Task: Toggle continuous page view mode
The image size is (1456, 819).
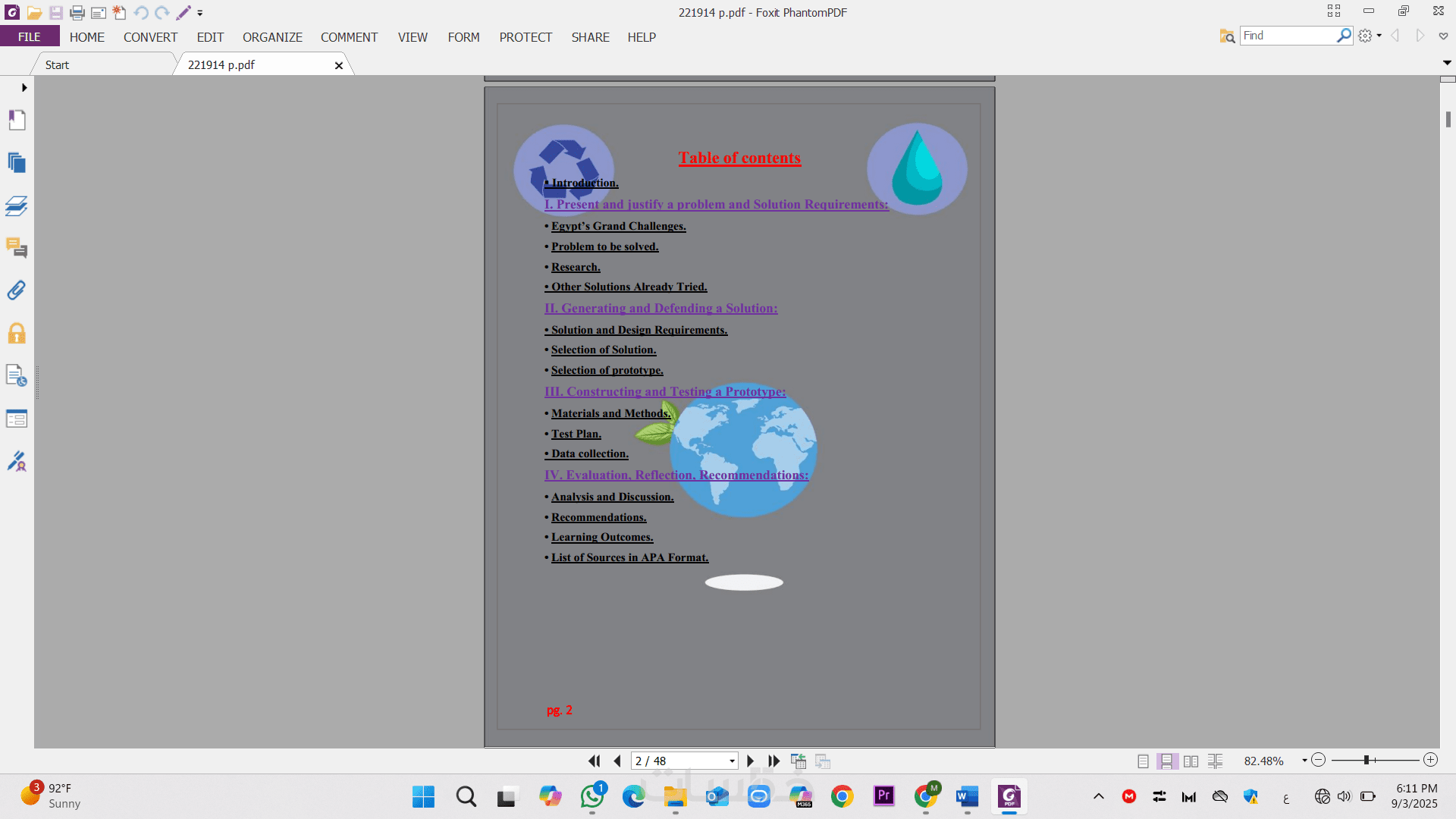Action: [x=1167, y=761]
